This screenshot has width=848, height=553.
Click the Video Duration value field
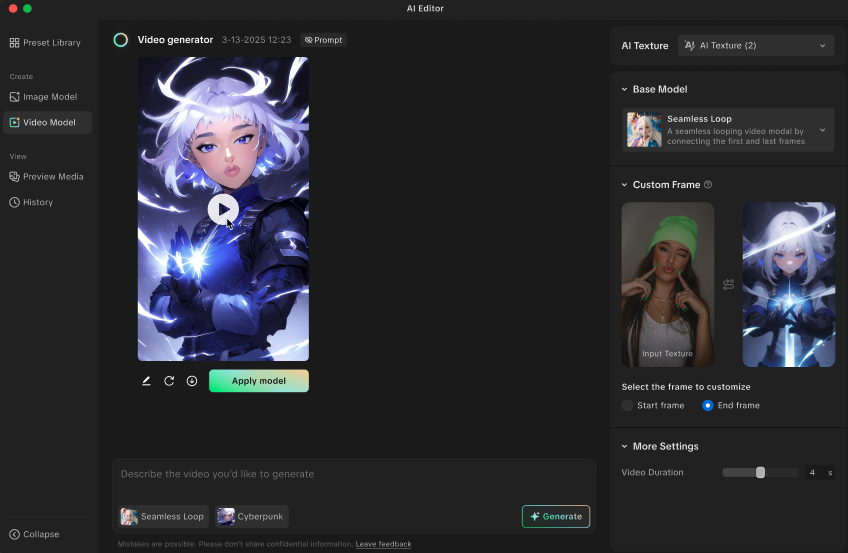[820, 472]
